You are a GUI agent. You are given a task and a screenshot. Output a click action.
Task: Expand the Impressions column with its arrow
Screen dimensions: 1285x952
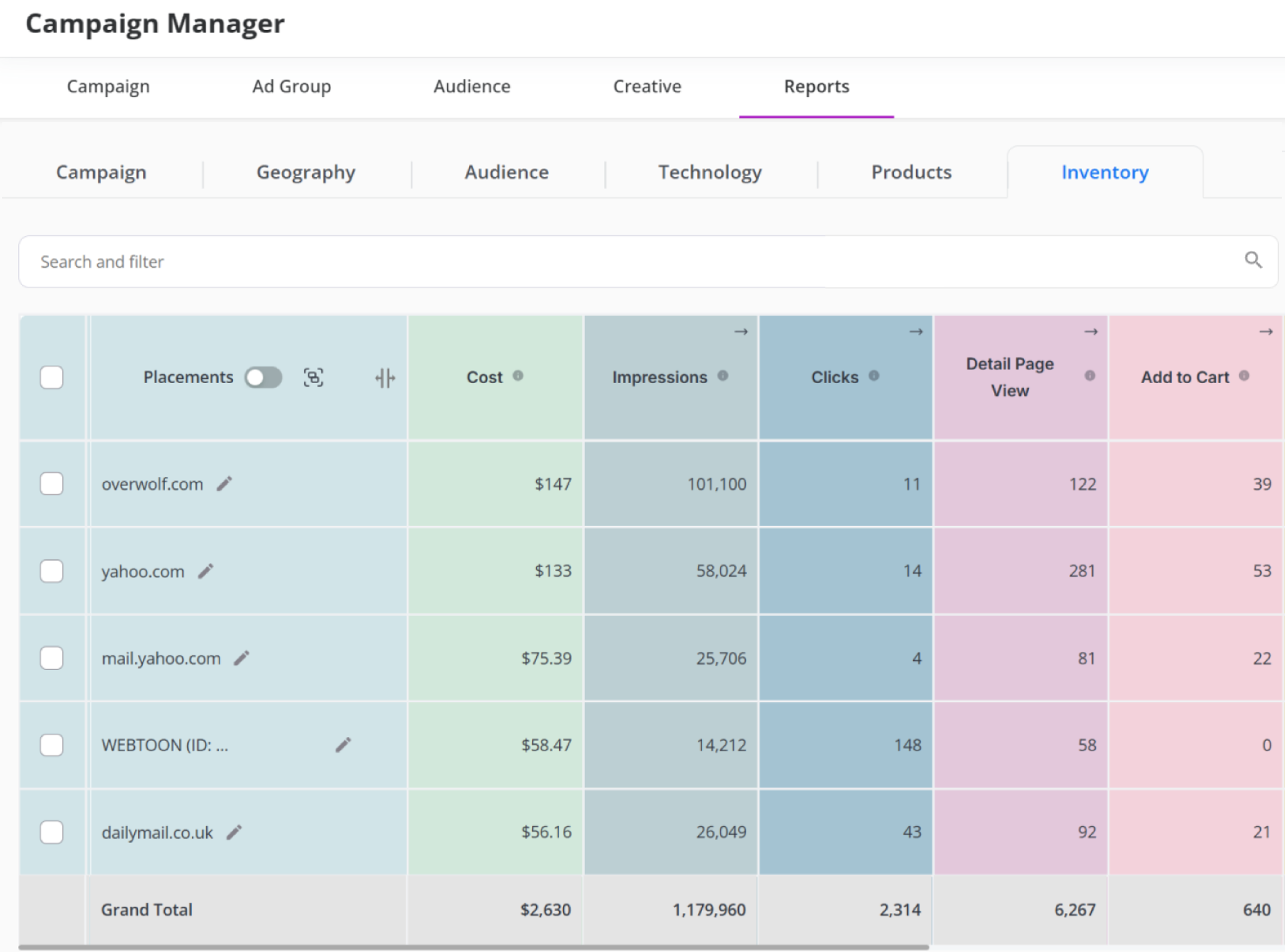click(x=741, y=332)
